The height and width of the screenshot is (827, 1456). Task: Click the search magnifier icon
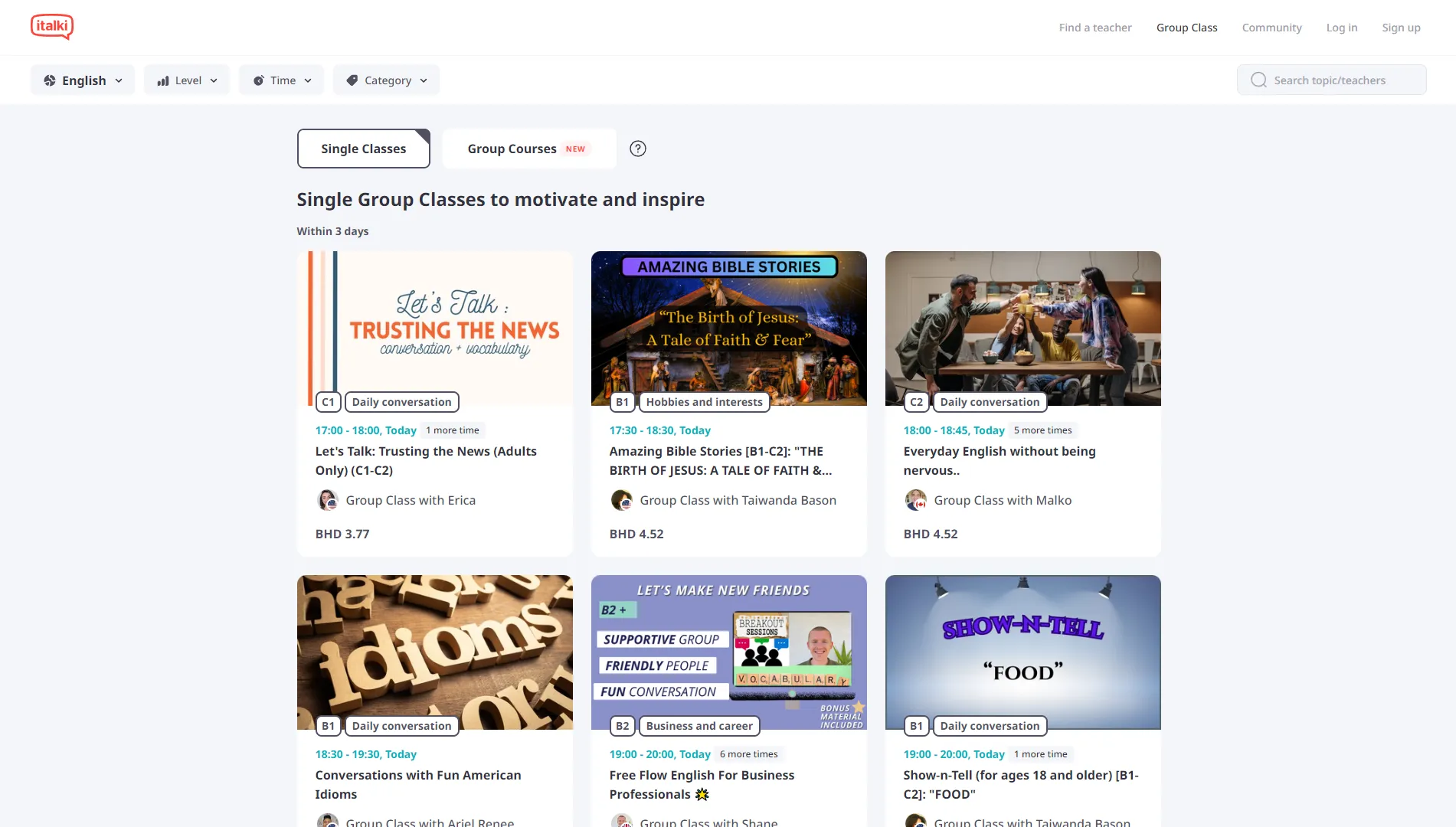point(1258,80)
